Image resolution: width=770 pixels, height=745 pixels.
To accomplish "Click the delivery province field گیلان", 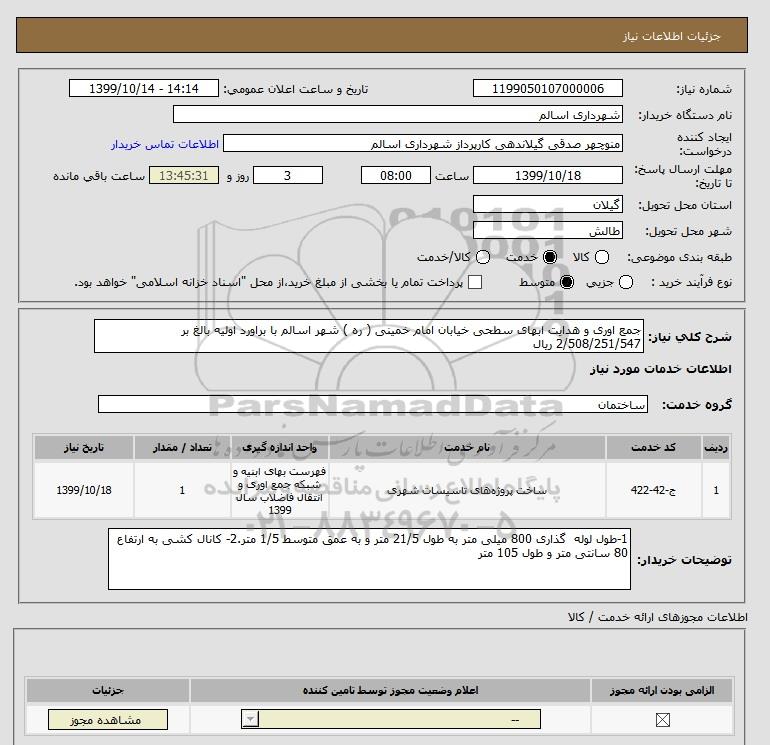I will coord(548,204).
